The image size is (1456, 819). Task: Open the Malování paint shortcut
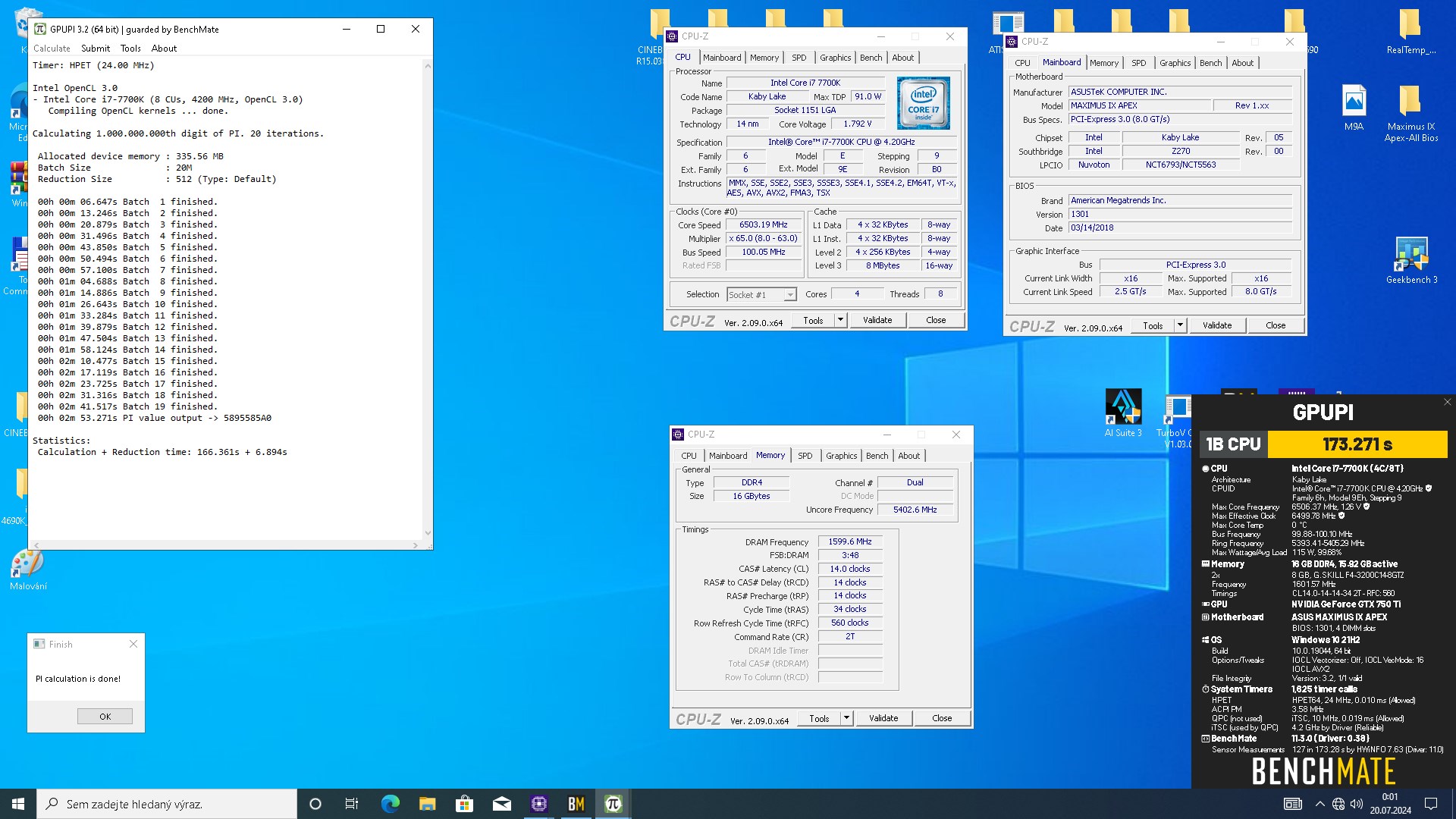(28, 570)
